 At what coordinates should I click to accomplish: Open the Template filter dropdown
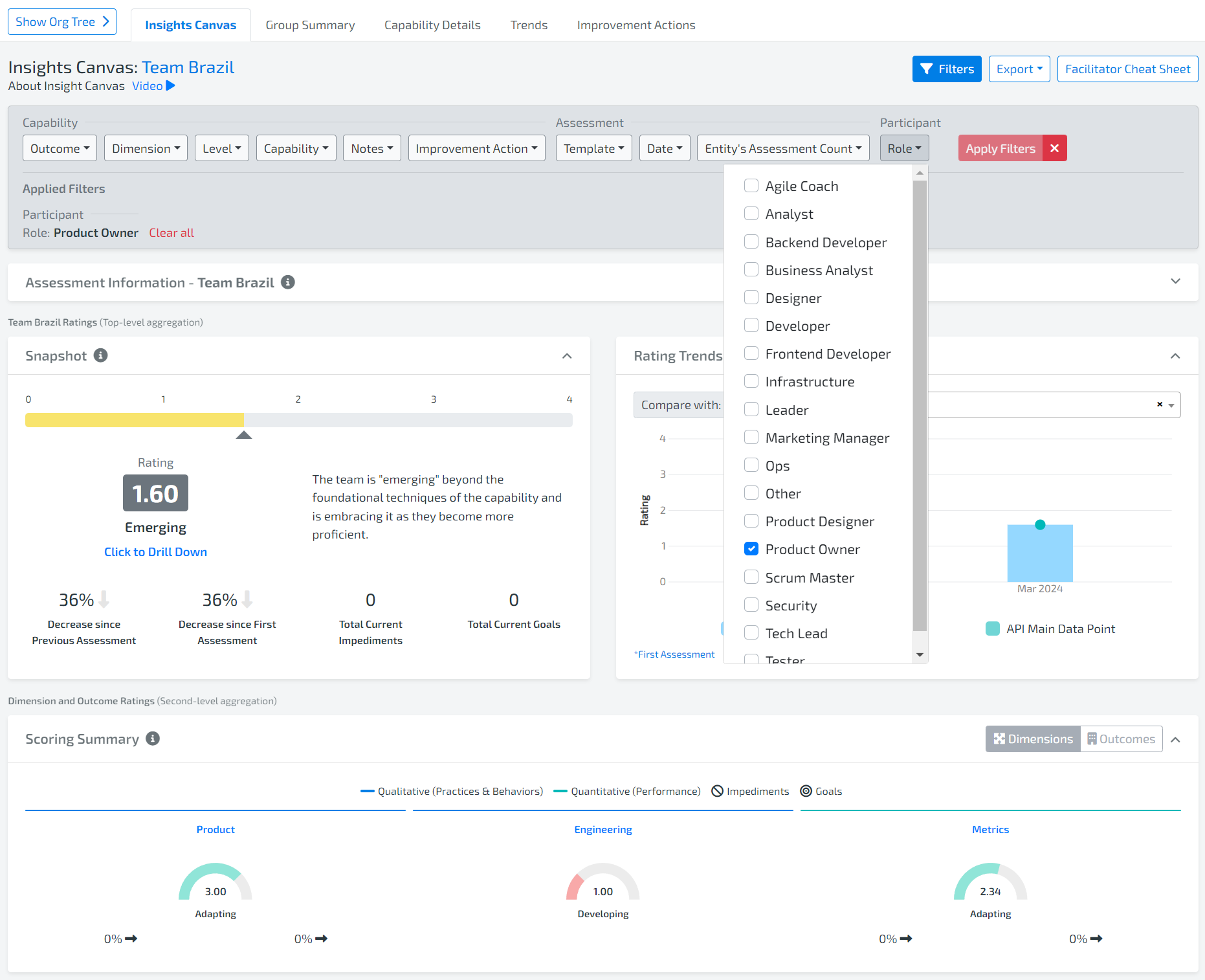coord(594,148)
